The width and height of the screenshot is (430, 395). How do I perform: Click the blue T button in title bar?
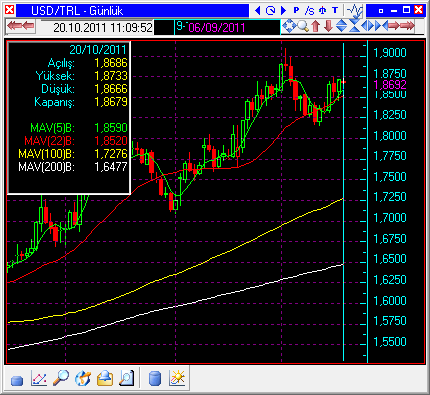tap(335, 10)
